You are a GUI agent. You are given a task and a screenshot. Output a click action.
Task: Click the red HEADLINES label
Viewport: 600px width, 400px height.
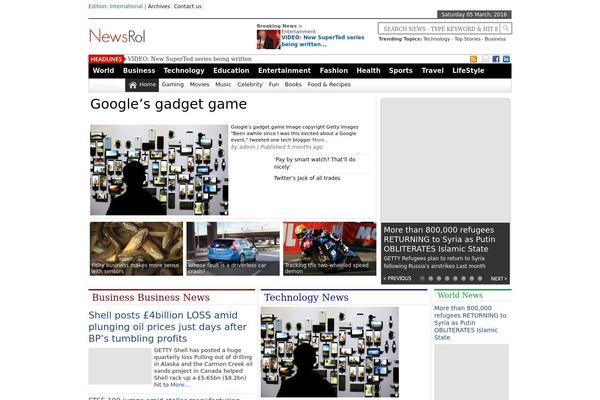click(106, 59)
